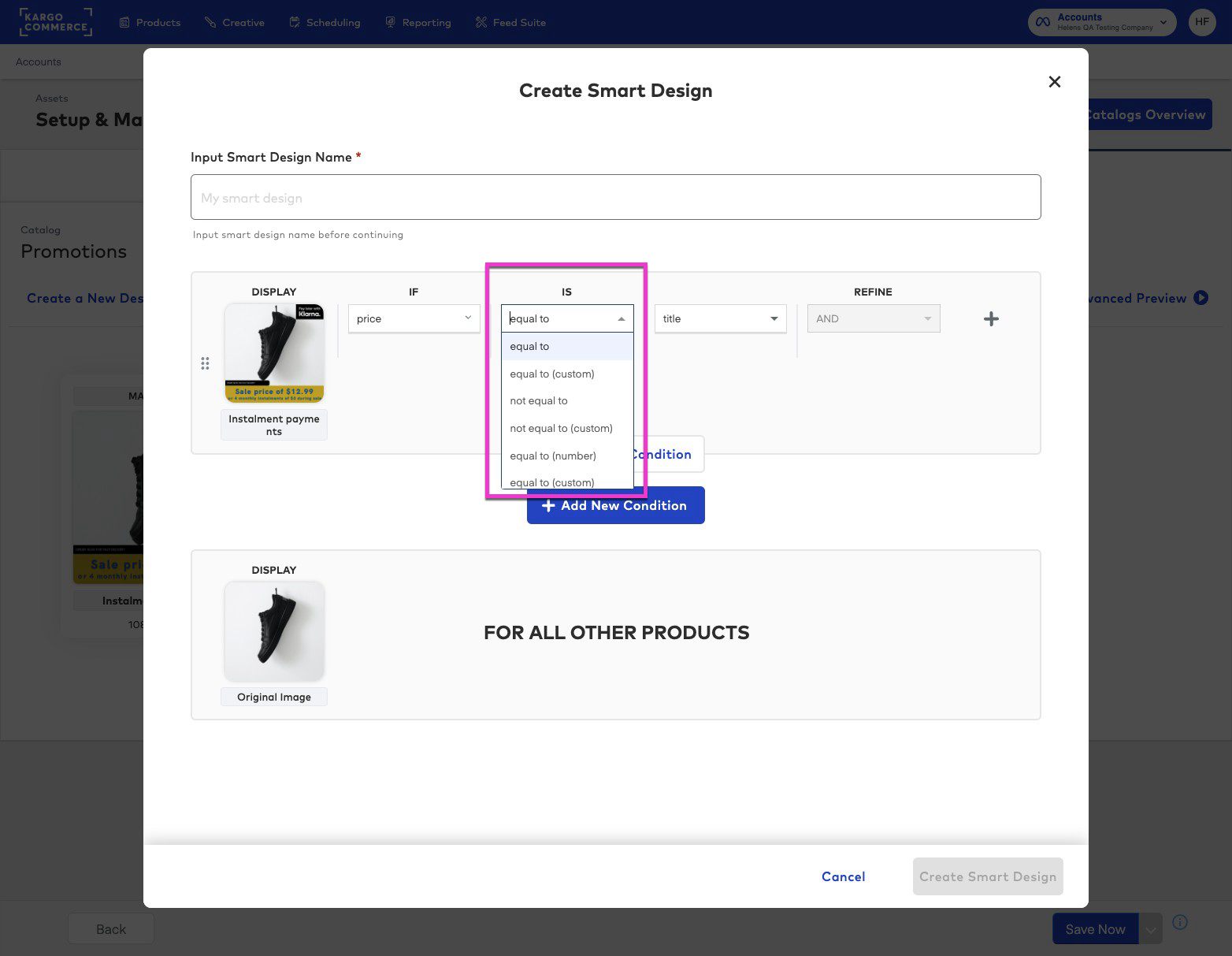Select the Creative pencil icon
Image resolution: width=1232 pixels, height=956 pixels.
[208, 22]
